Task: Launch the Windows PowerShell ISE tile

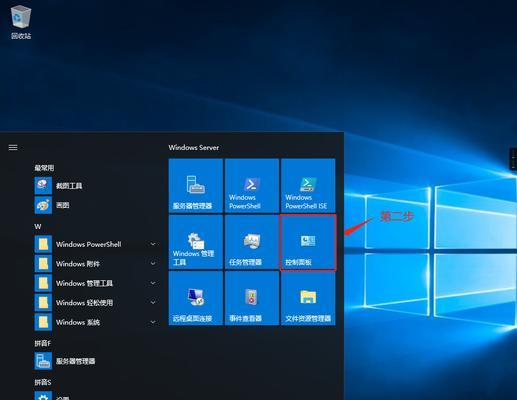Action: pyautogui.click(x=308, y=186)
